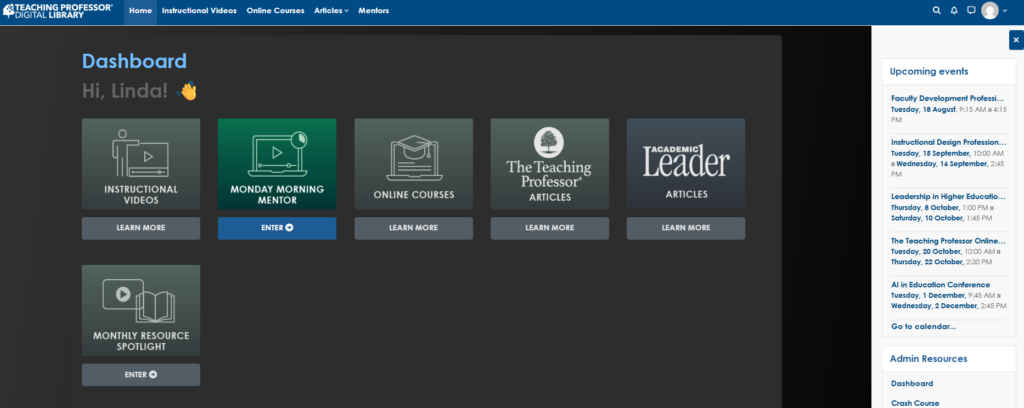Open the Instructional Design Profession... event
This screenshot has height=408, width=1024.
(x=948, y=142)
